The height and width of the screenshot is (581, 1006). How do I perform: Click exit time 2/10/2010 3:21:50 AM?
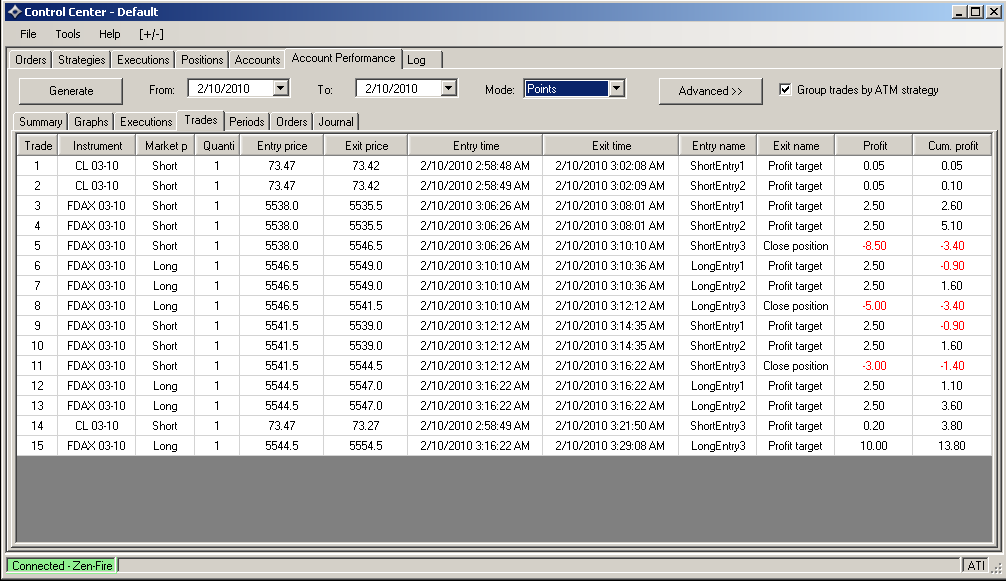pos(611,426)
